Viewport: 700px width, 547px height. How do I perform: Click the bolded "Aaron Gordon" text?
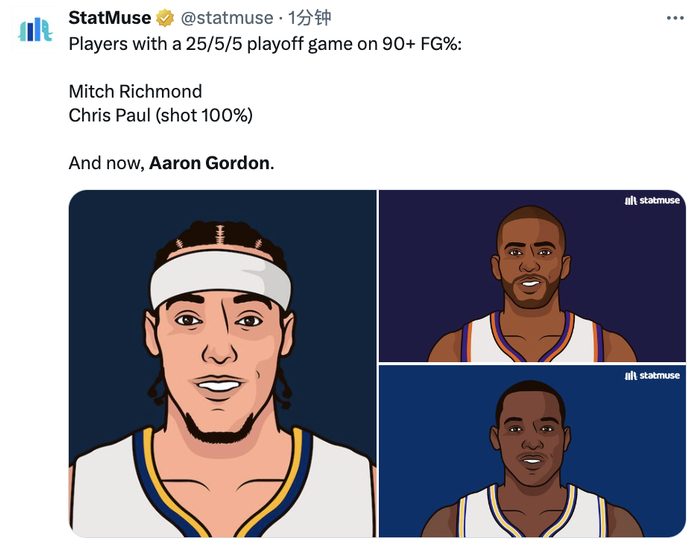pos(209,163)
